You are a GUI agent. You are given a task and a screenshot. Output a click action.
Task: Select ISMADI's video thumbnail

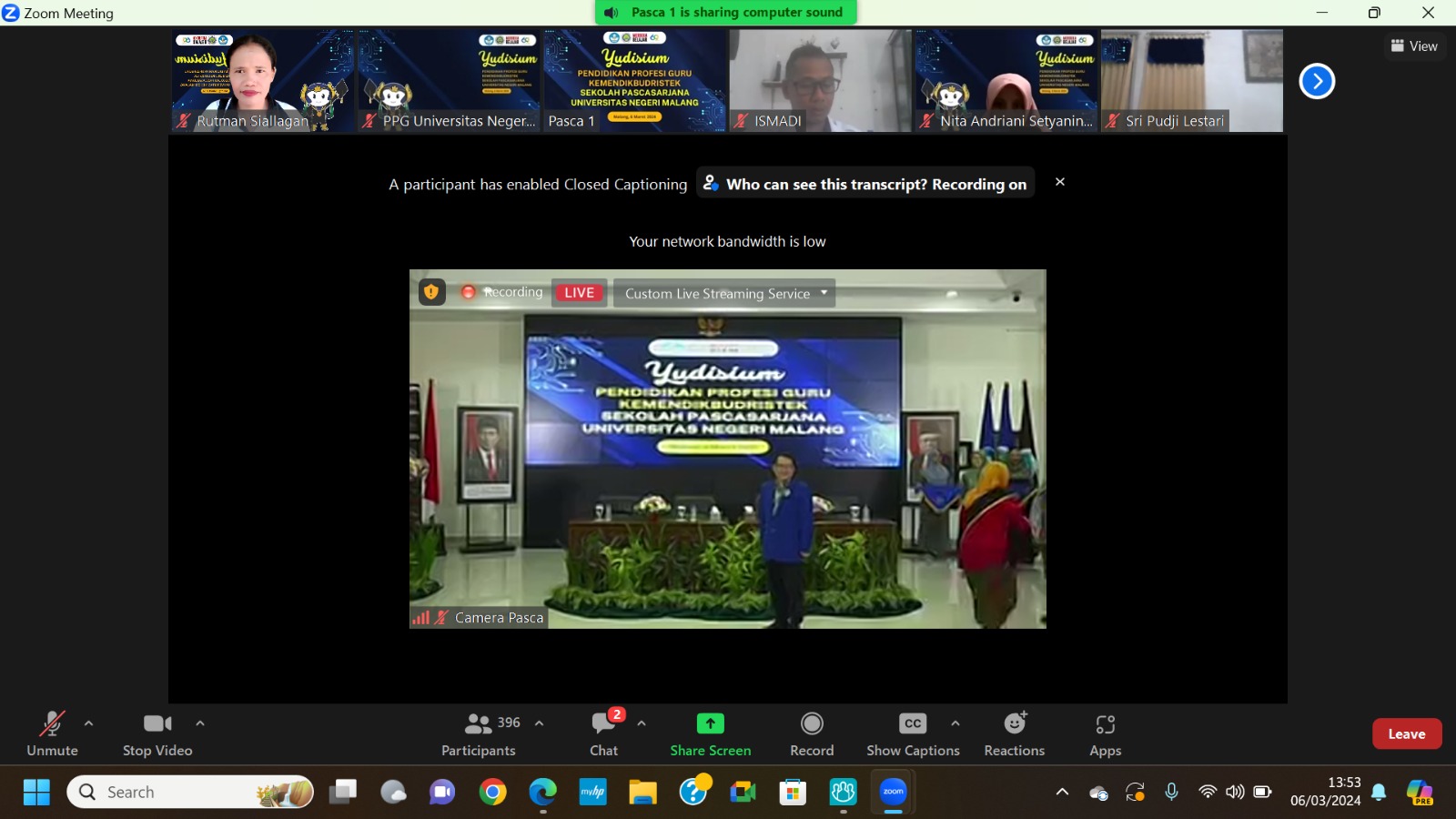coord(820,80)
